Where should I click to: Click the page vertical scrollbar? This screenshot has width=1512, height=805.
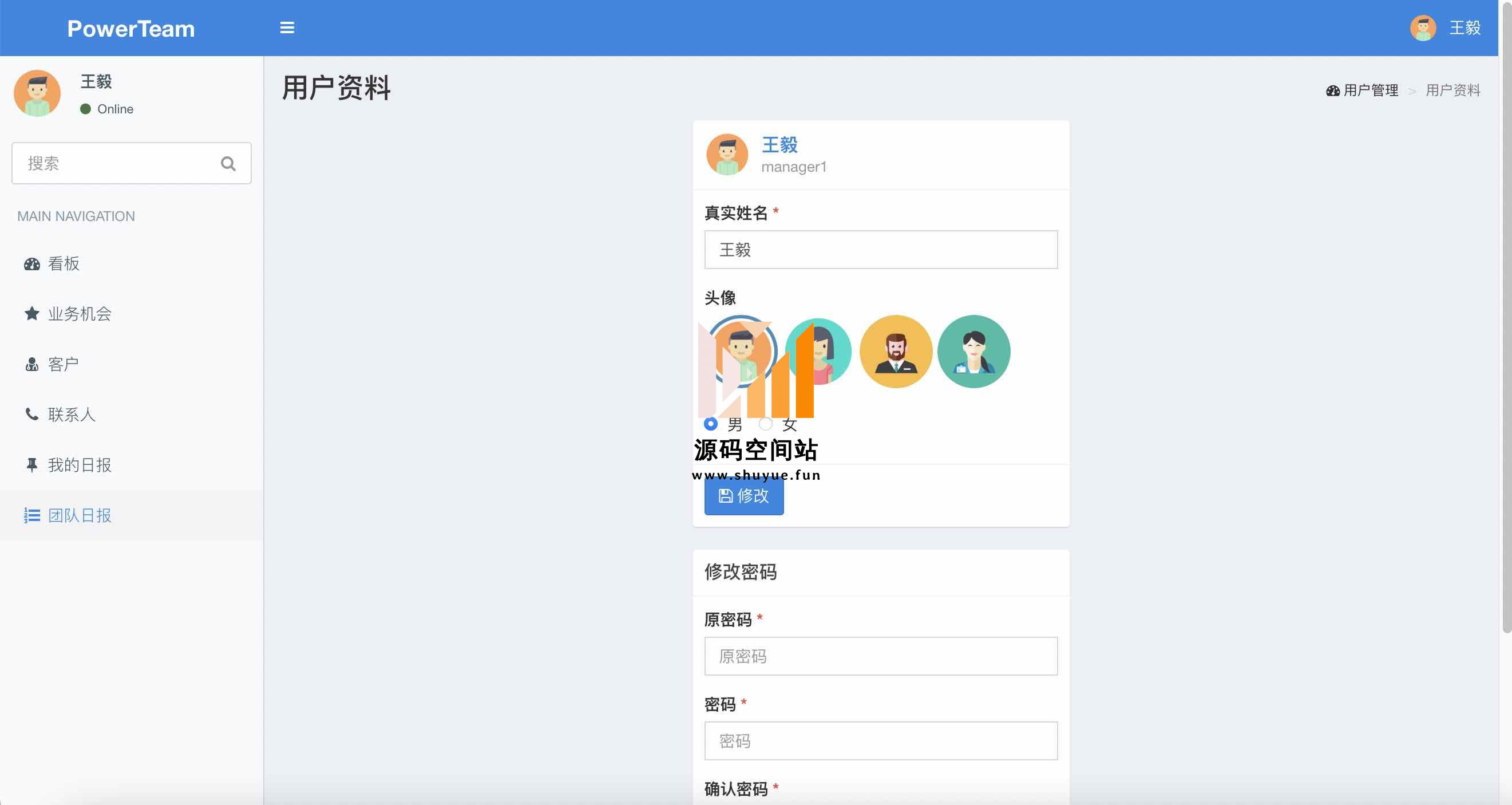(1506, 317)
